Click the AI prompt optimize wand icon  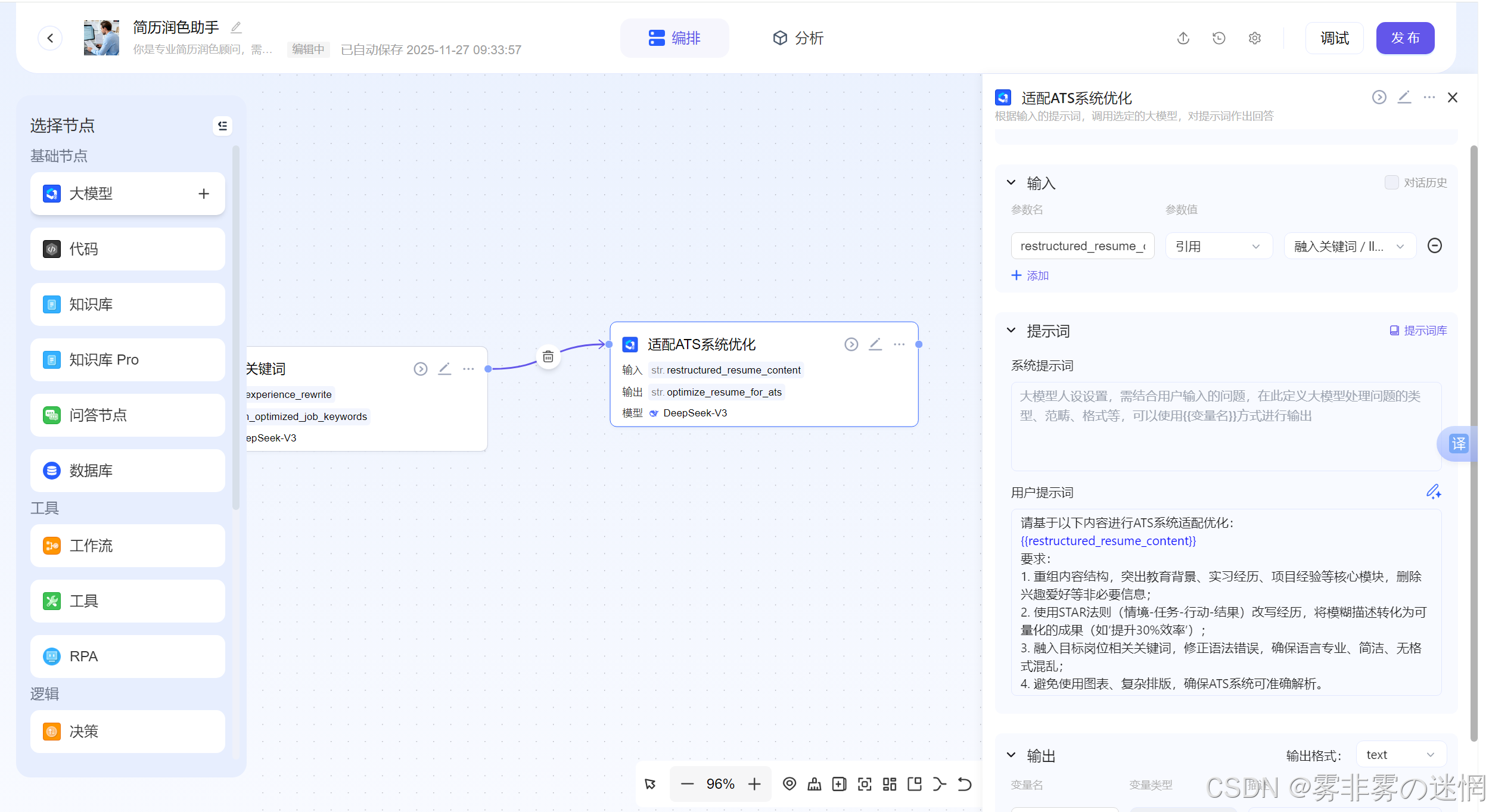click(1433, 491)
